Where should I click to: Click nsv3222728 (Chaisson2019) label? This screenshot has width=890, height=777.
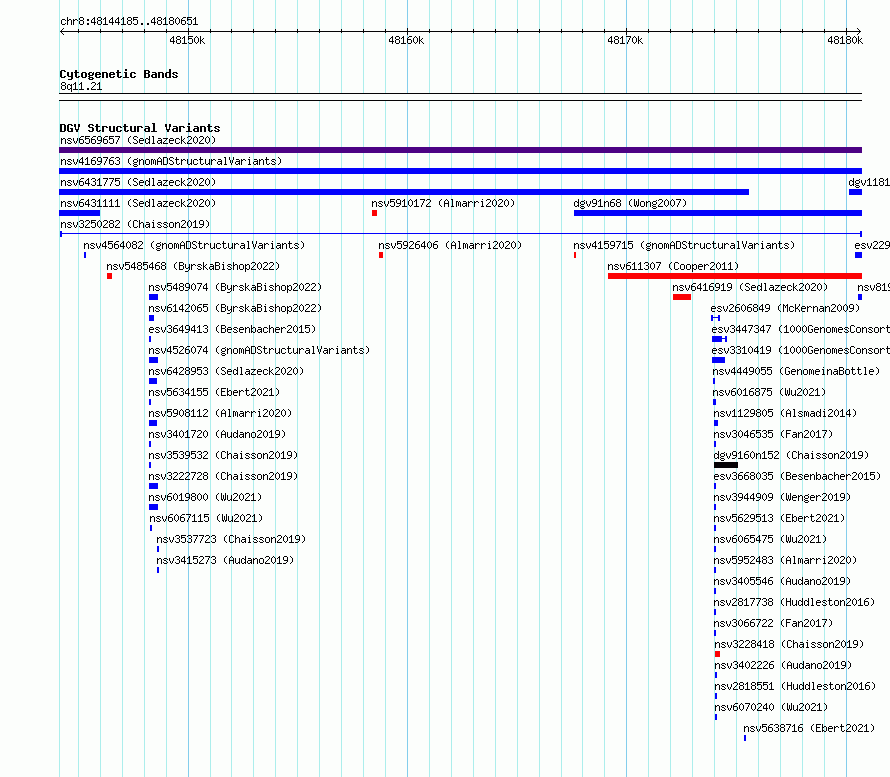coord(223,476)
